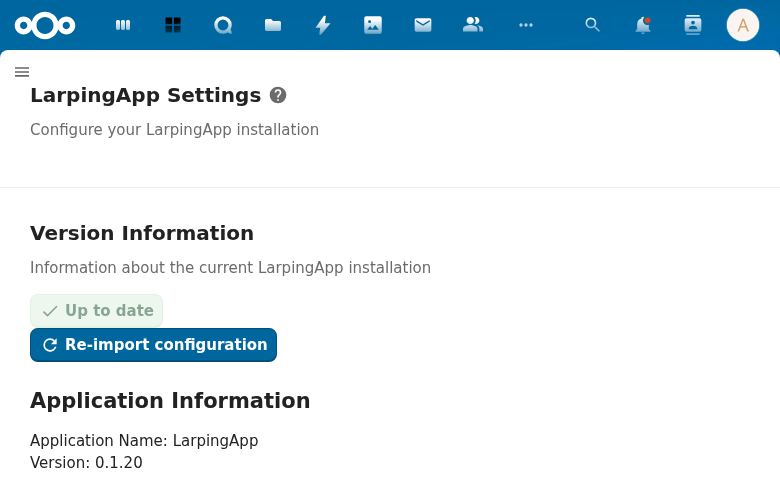Open the Photos app icon
780x493 pixels.
click(x=373, y=25)
